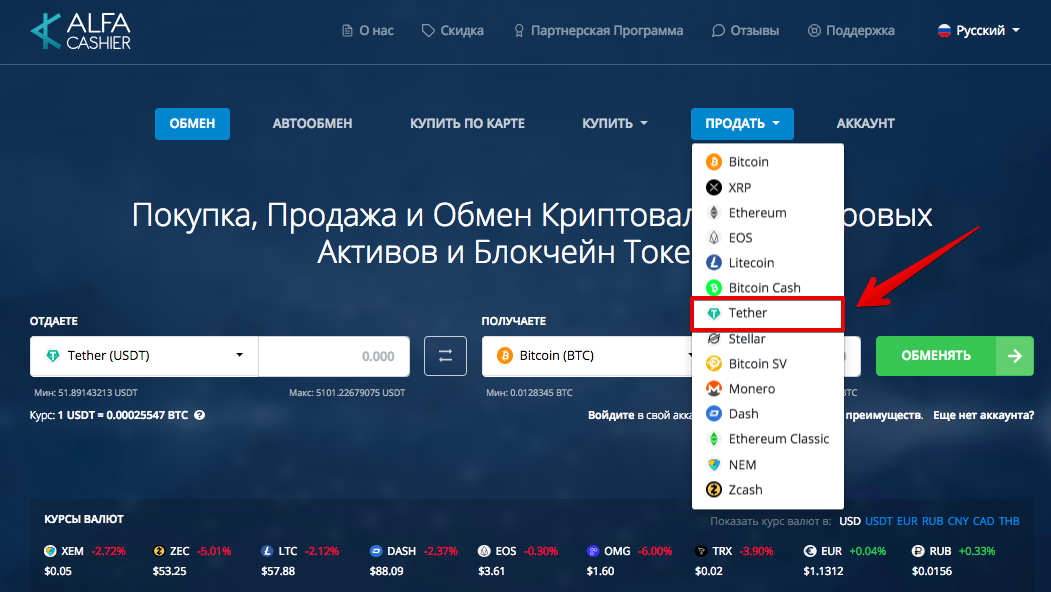
Task: Open the Автообмен tab
Action: (312, 124)
